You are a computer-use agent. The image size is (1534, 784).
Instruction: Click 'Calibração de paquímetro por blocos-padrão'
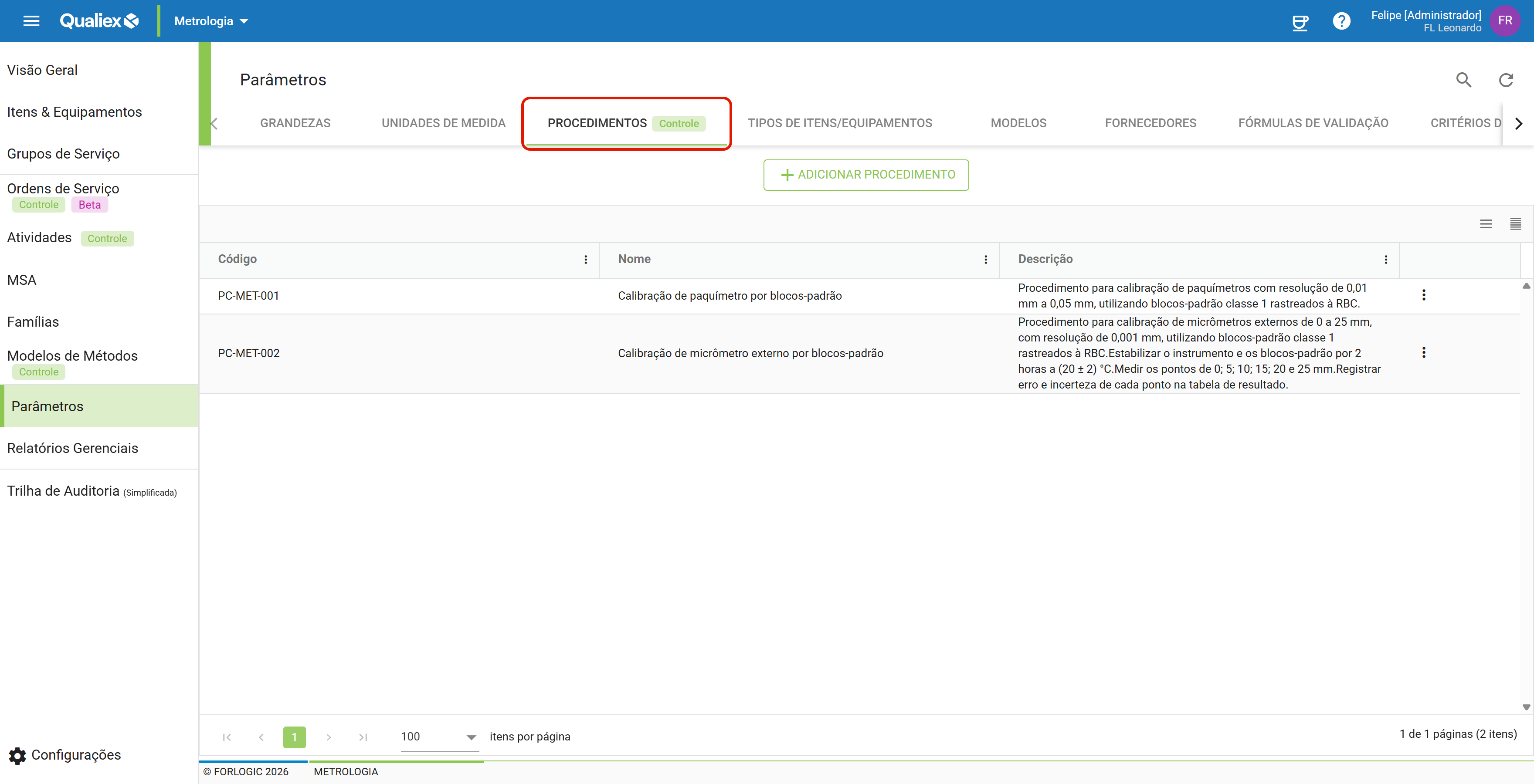[730, 296]
